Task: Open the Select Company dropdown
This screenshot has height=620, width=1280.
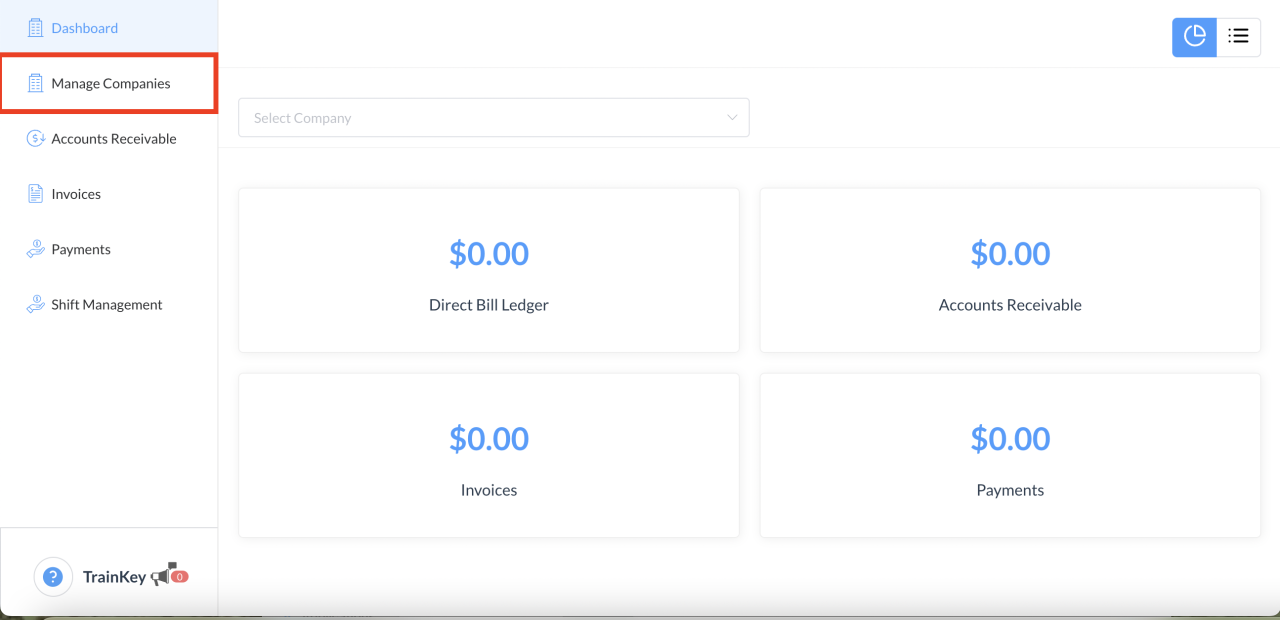Action: tap(480, 118)
